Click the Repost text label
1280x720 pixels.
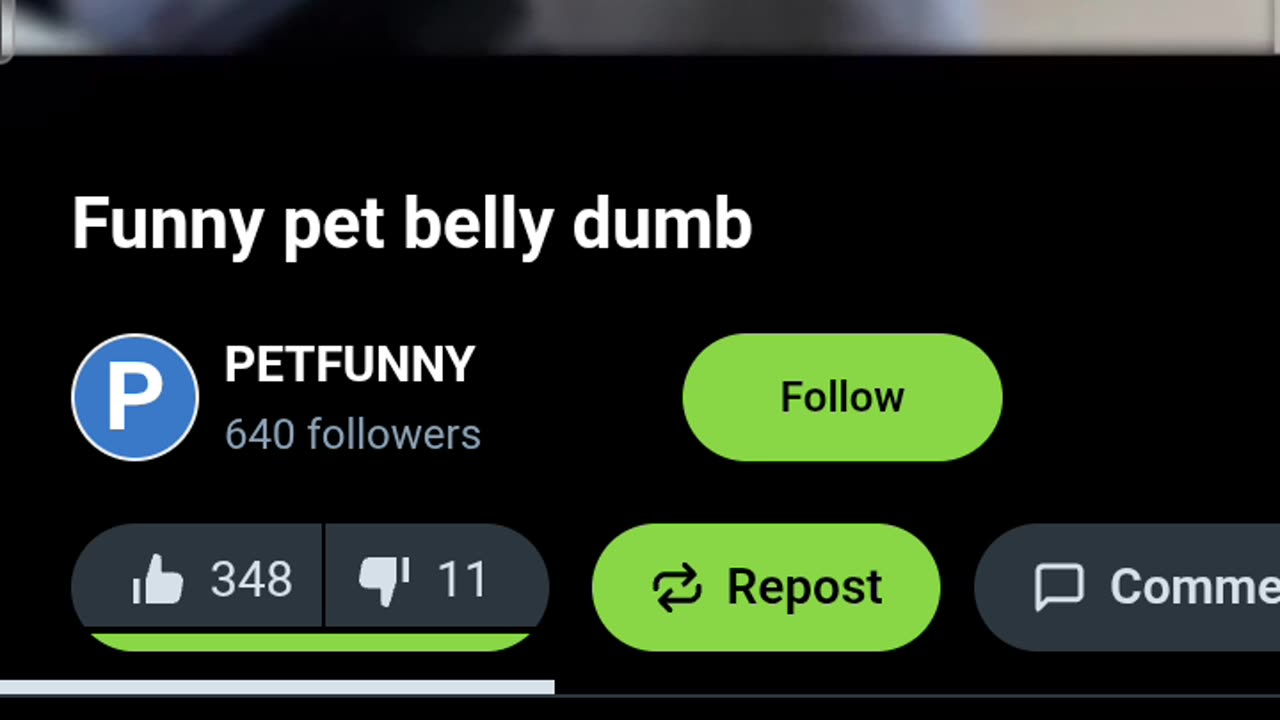tap(804, 587)
